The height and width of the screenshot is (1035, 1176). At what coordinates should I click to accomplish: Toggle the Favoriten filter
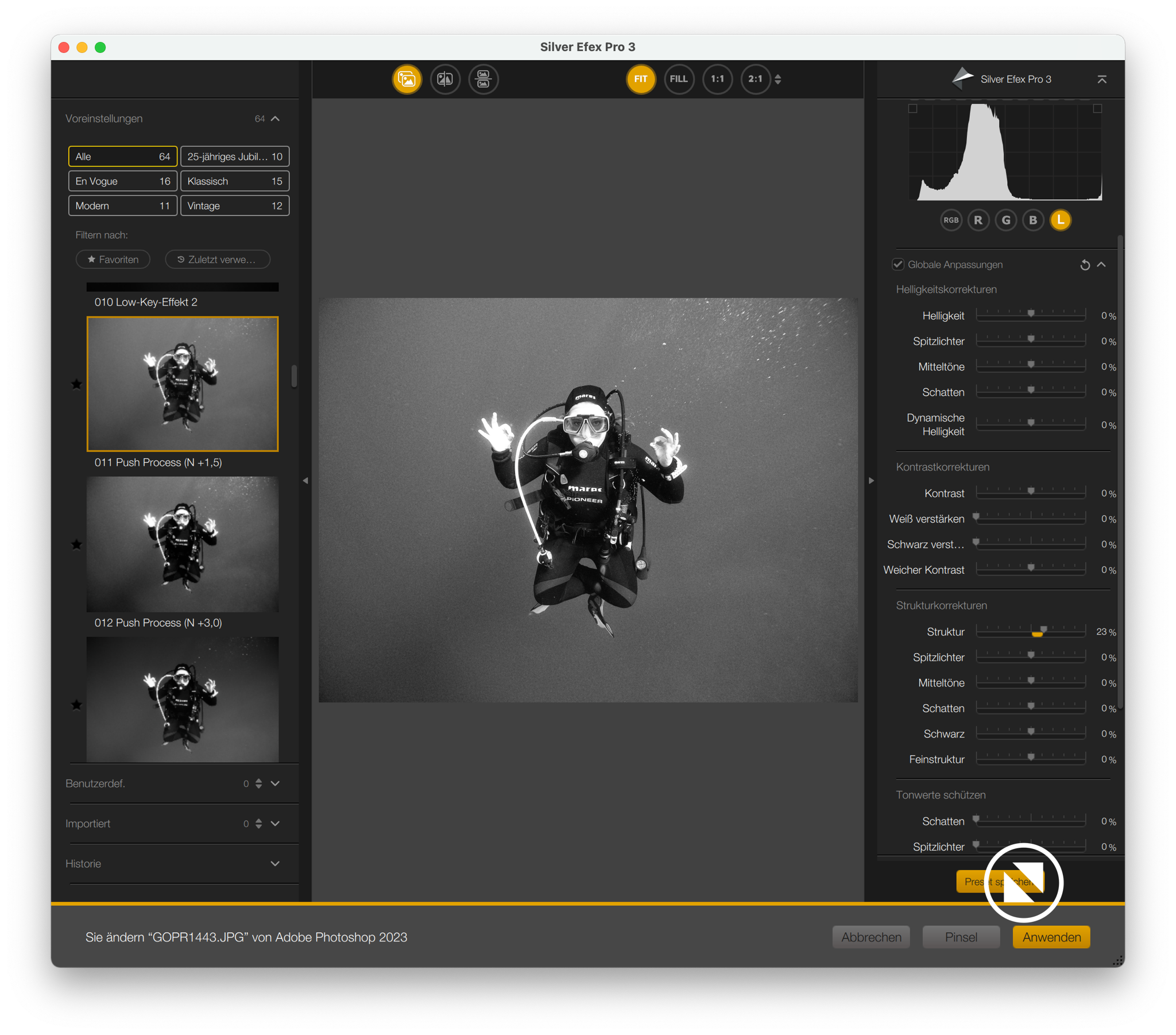[x=113, y=260]
